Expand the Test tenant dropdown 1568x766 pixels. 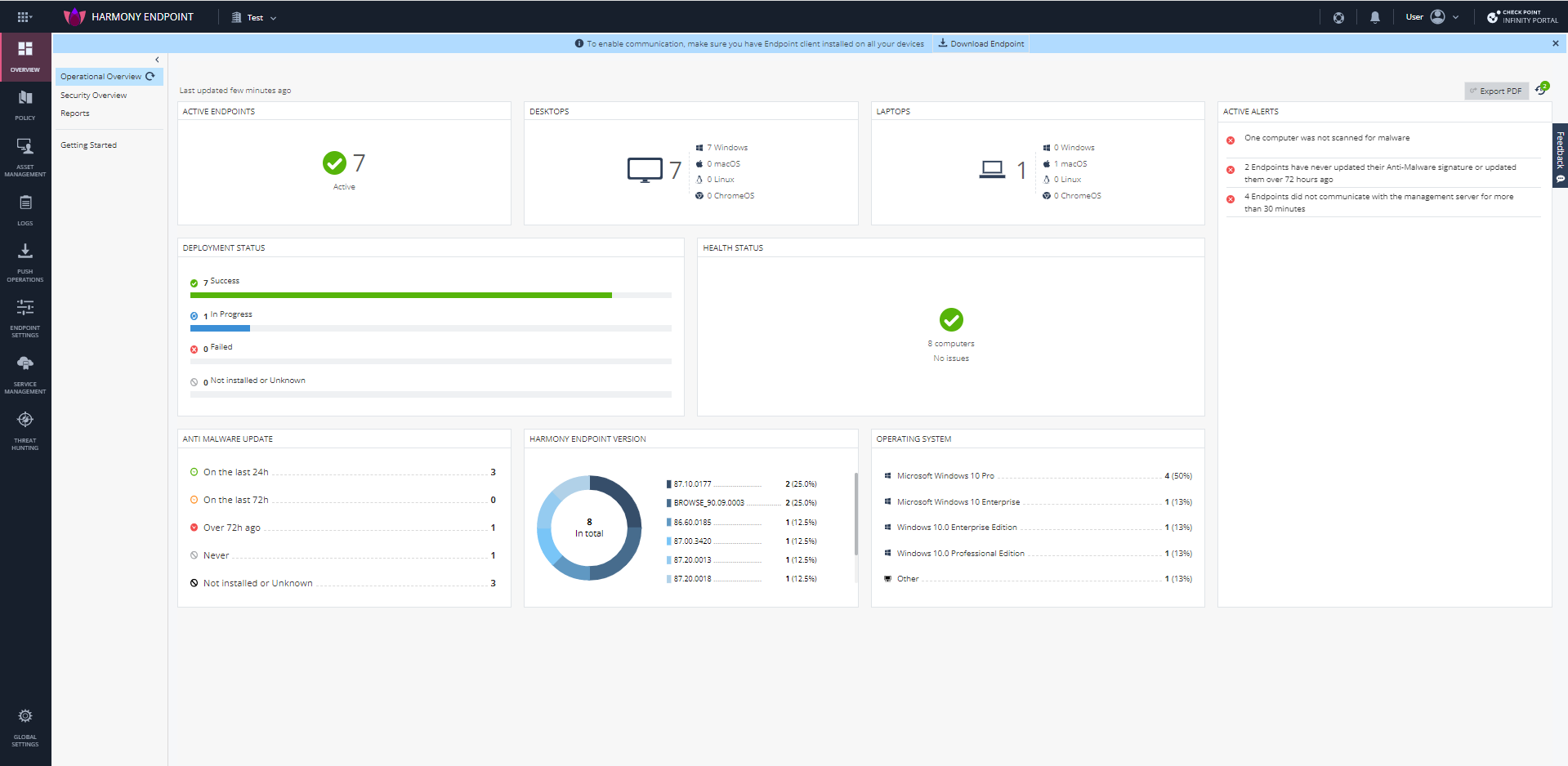[254, 17]
